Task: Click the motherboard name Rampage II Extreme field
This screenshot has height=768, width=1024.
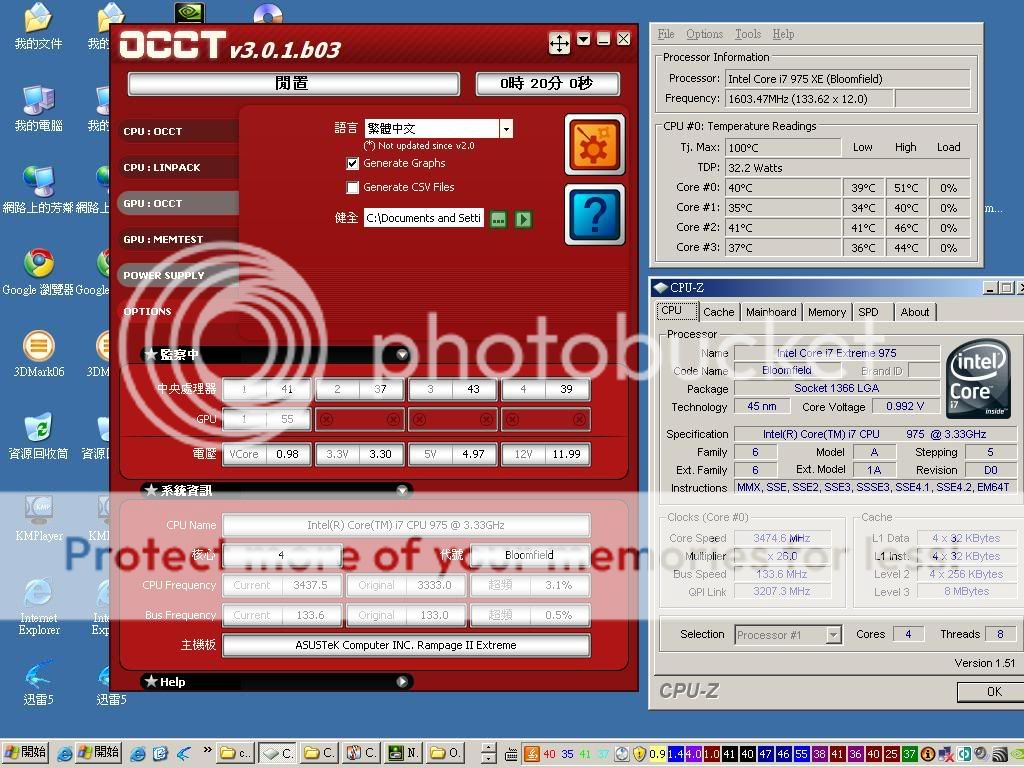Action: click(406, 645)
